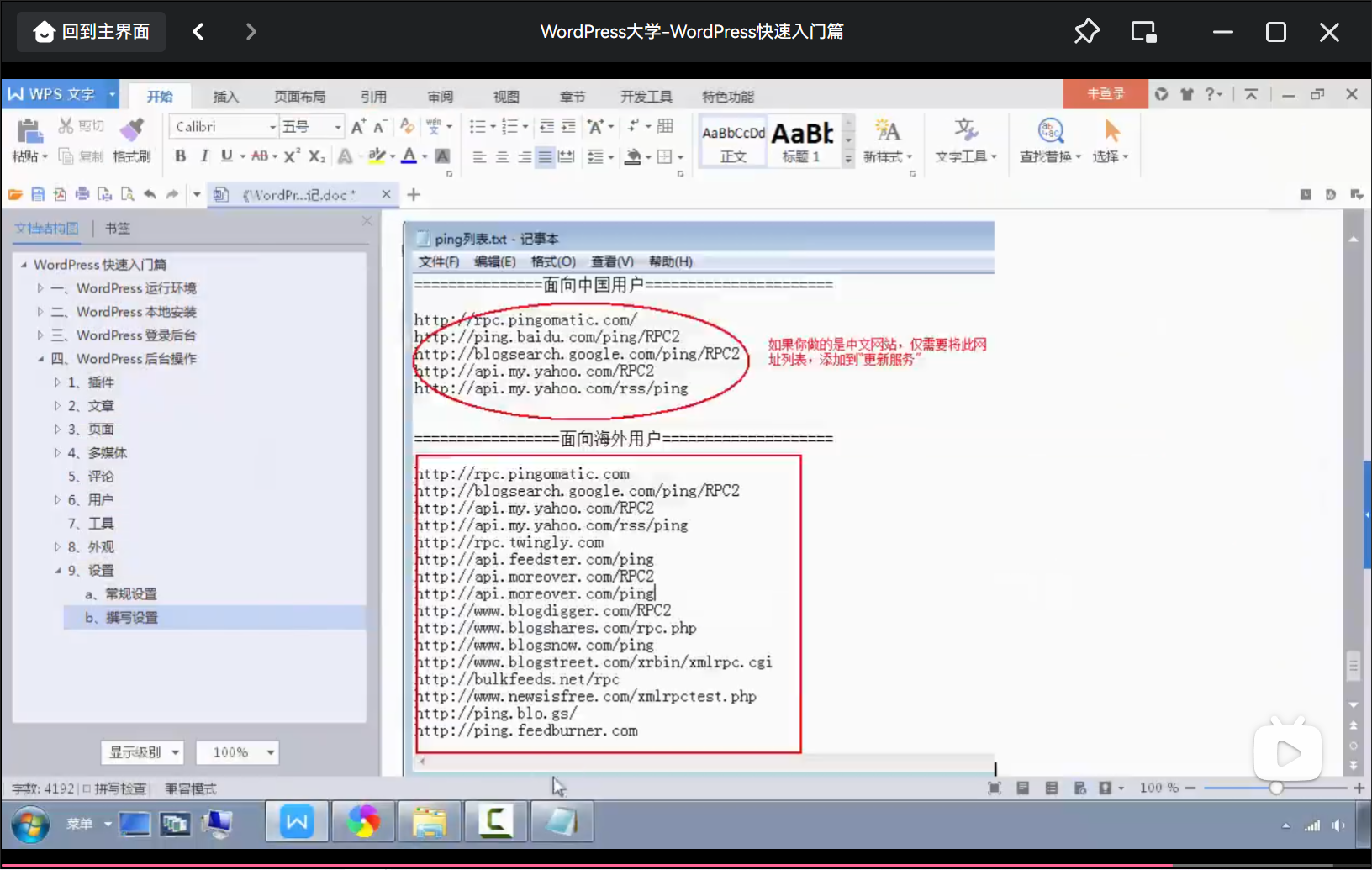Click the Format Painter brush icon
The height and width of the screenshot is (870, 1372).
(132, 129)
